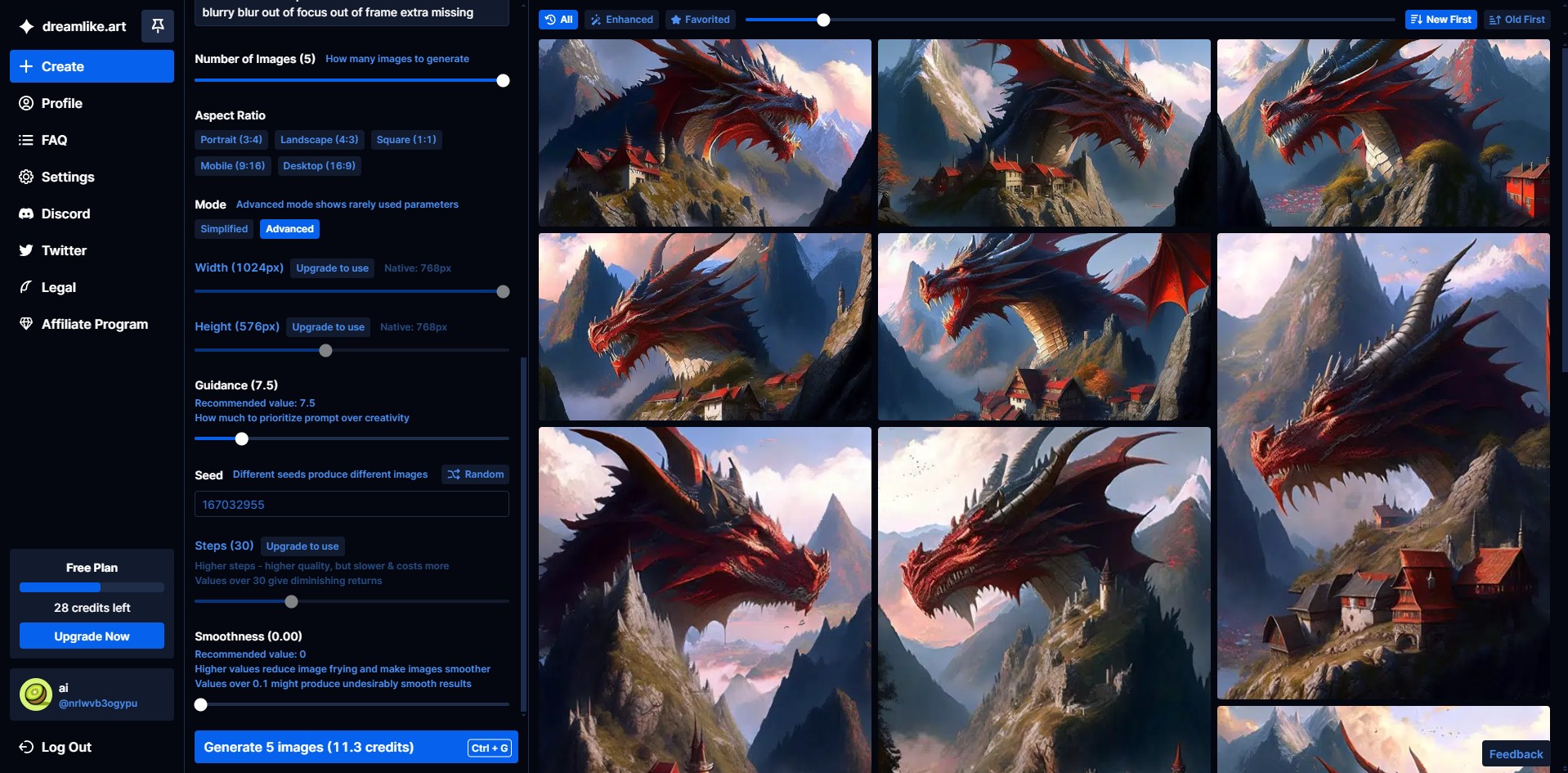Click the Seed number input field
Viewport: 1568px width, 773px height.
tap(352, 505)
